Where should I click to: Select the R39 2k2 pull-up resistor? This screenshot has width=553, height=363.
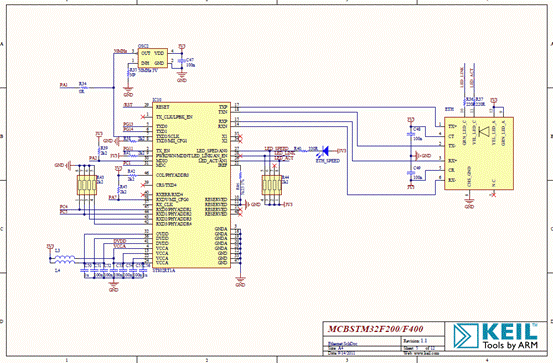click(x=99, y=150)
